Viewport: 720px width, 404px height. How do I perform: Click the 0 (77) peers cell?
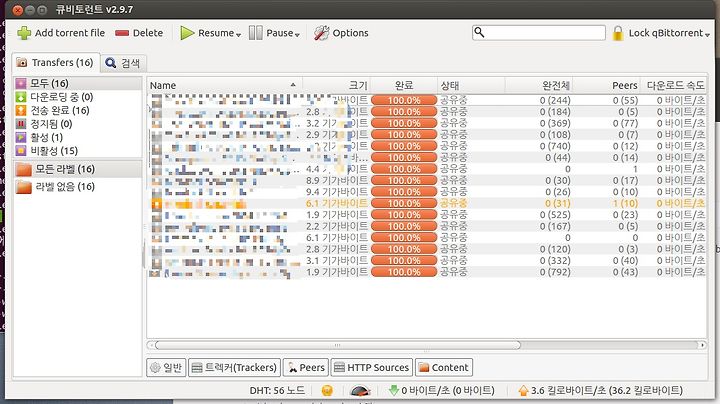pyautogui.click(x=625, y=123)
